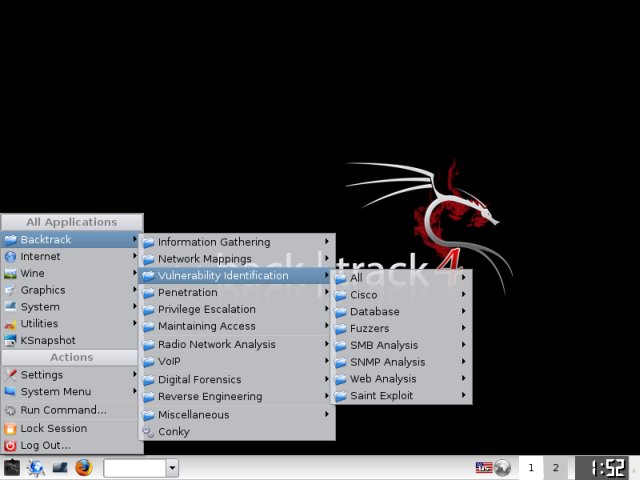Click the VoIP folder icon
The width and height of the screenshot is (640, 480).
click(x=148, y=362)
